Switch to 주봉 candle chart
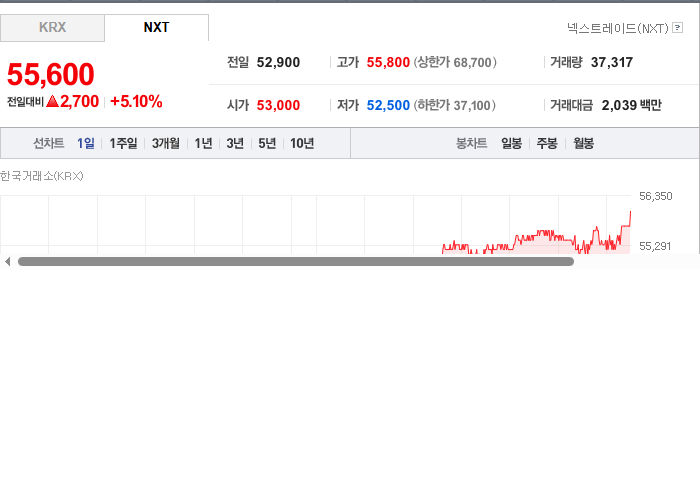The height and width of the screenshot is (490, 700). pos(547,143)
